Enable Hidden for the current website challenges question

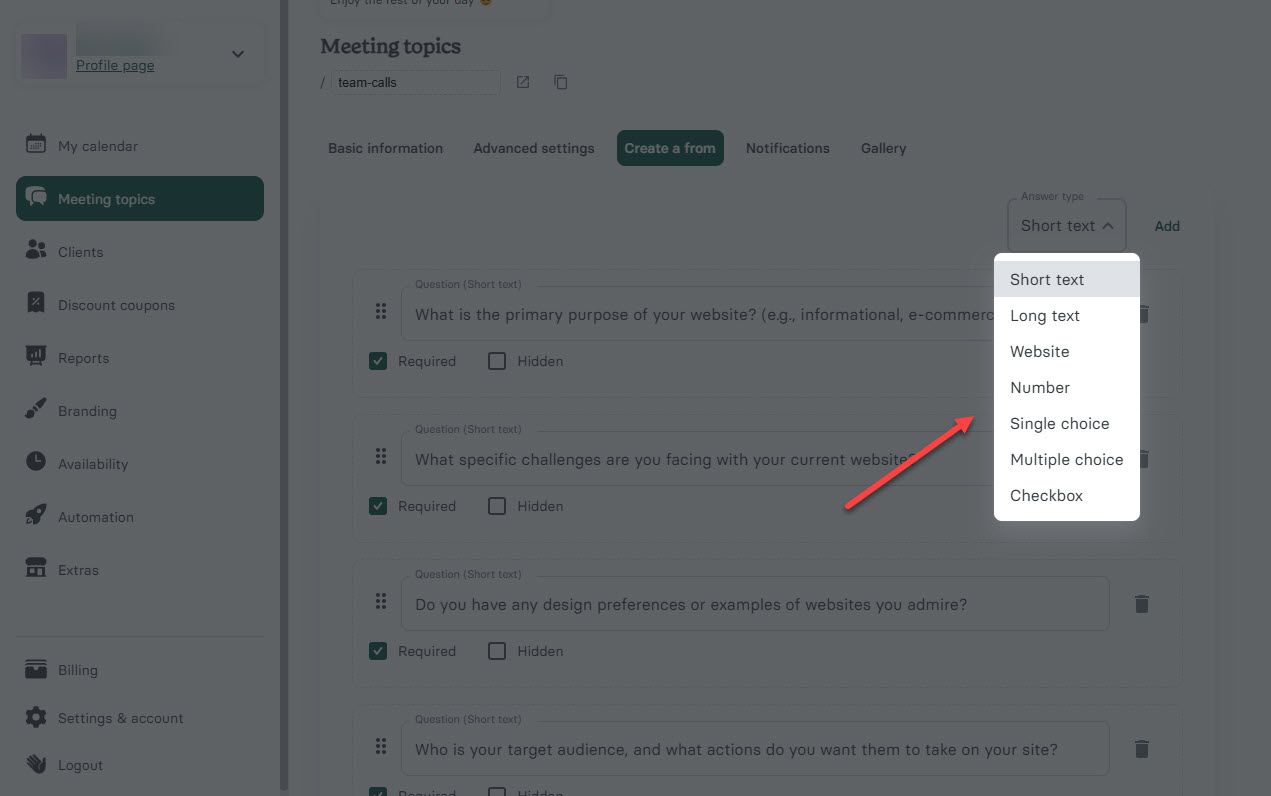tap(497, 505)
